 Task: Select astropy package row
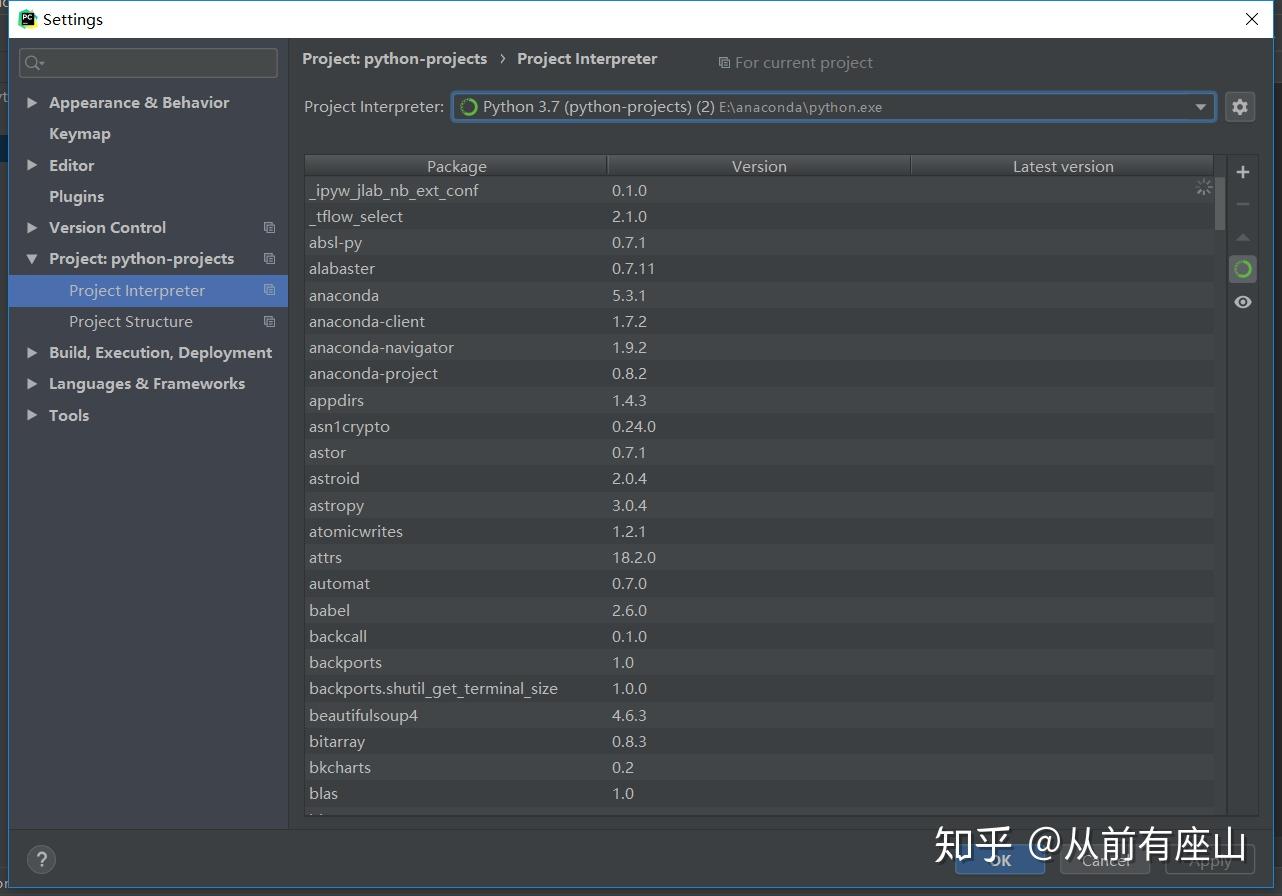pos(759,505)
